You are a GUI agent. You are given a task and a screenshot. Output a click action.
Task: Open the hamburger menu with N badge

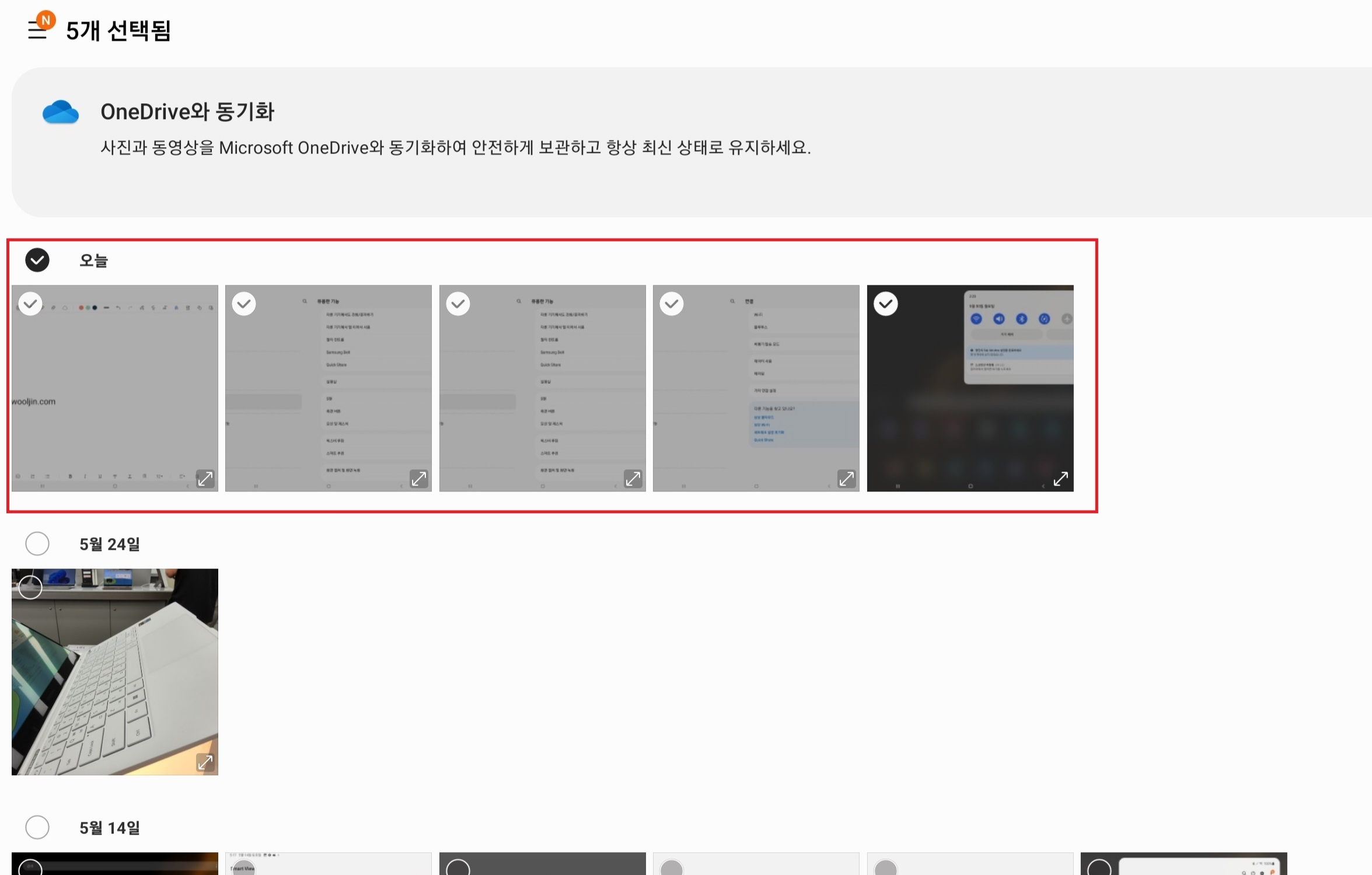click(37, 29)
